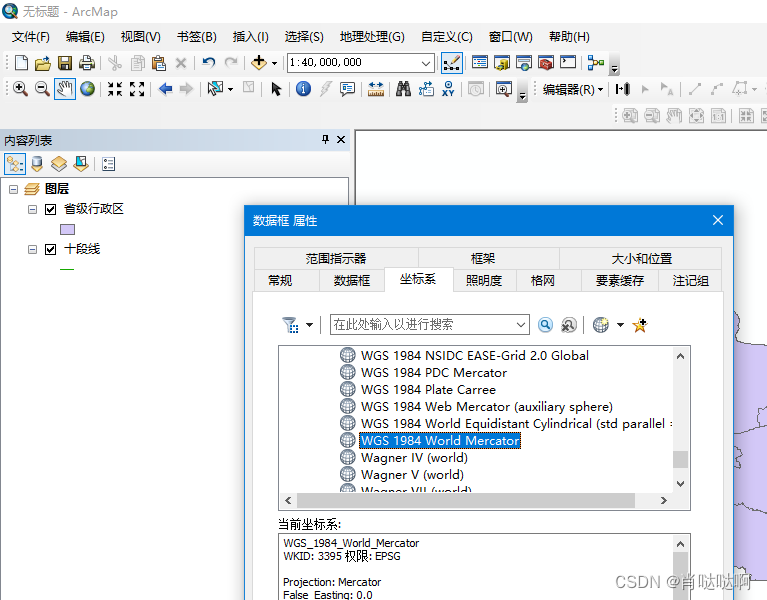The image size is (767, 600).
Task: Open the Find binoculars tool
Action: pyautogui.click(x=403, y=89)
